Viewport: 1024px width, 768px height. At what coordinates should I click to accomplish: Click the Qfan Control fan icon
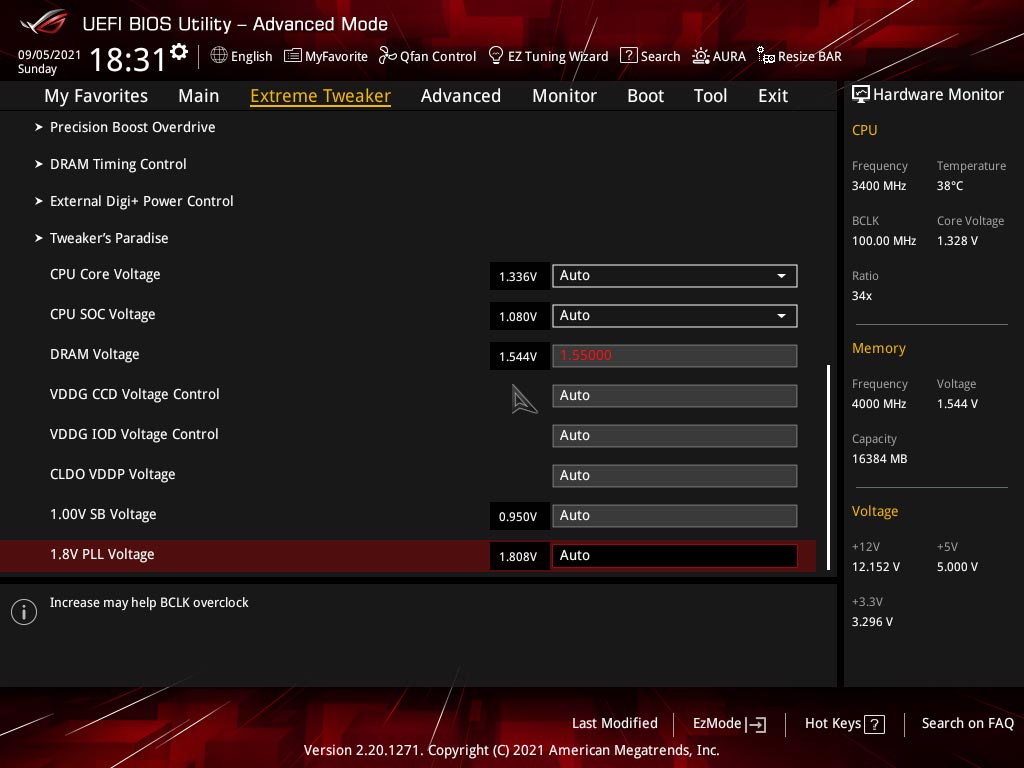[x=387, y=56]
